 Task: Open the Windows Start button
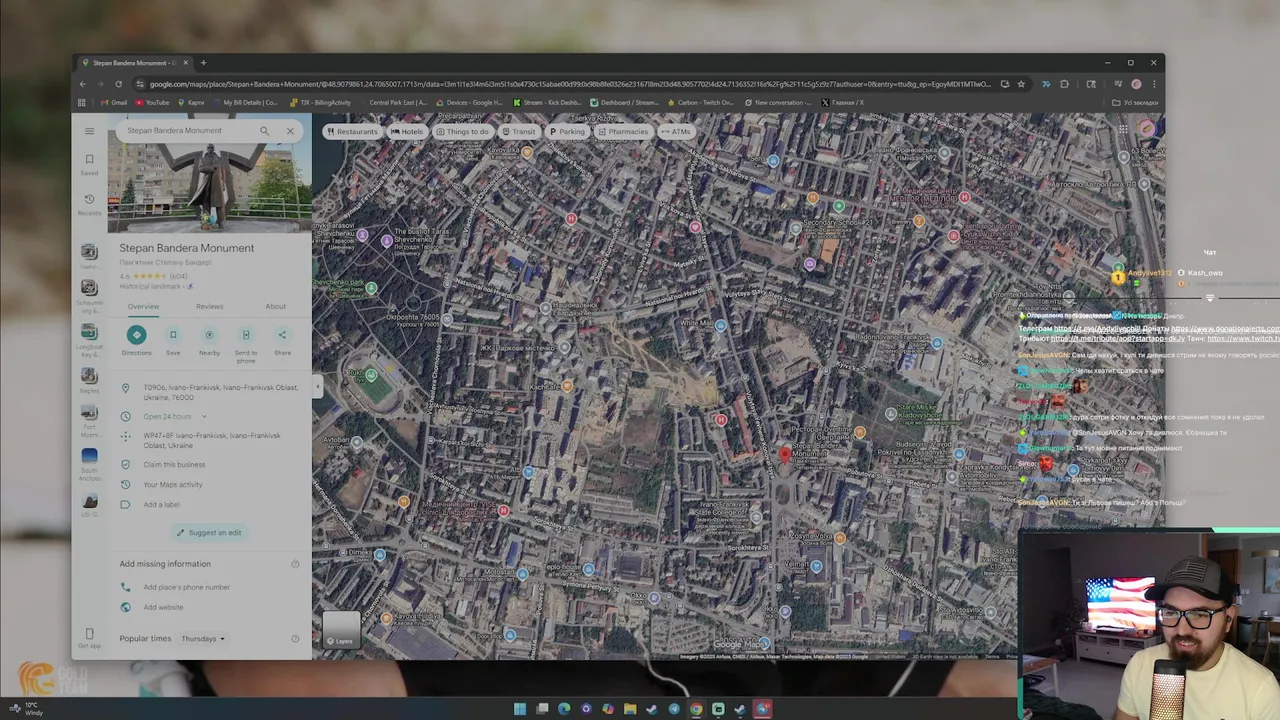click(520, 709)
